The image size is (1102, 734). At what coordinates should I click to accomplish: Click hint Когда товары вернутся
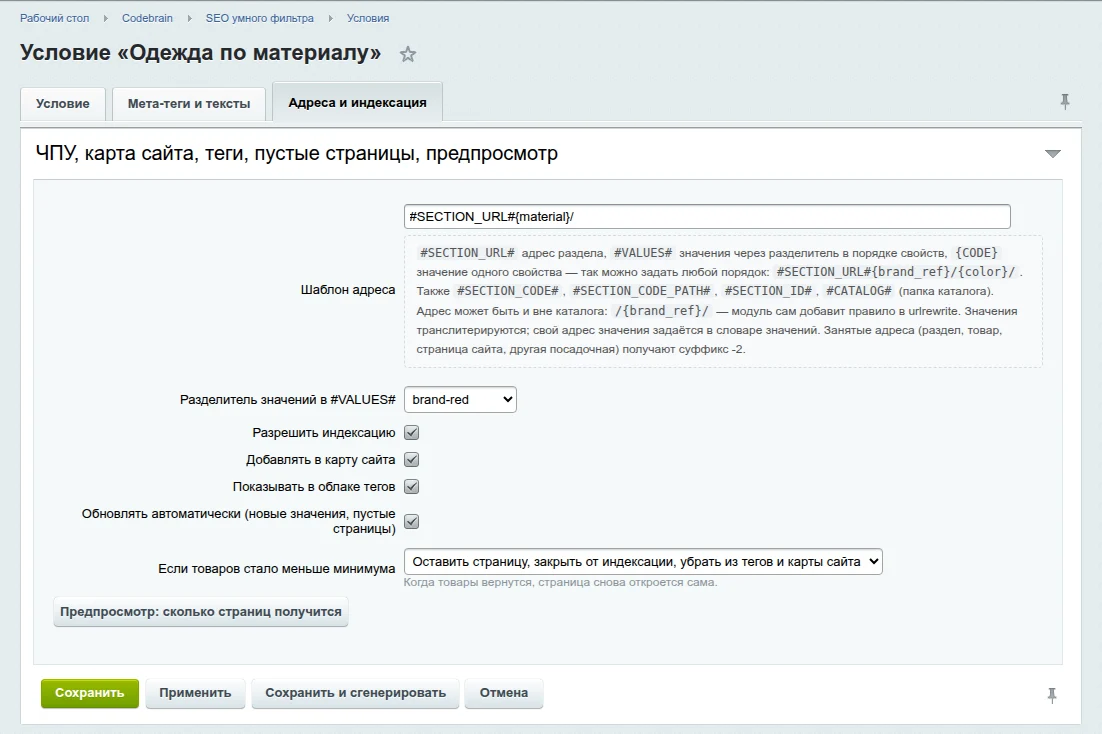tap(560, 582)
